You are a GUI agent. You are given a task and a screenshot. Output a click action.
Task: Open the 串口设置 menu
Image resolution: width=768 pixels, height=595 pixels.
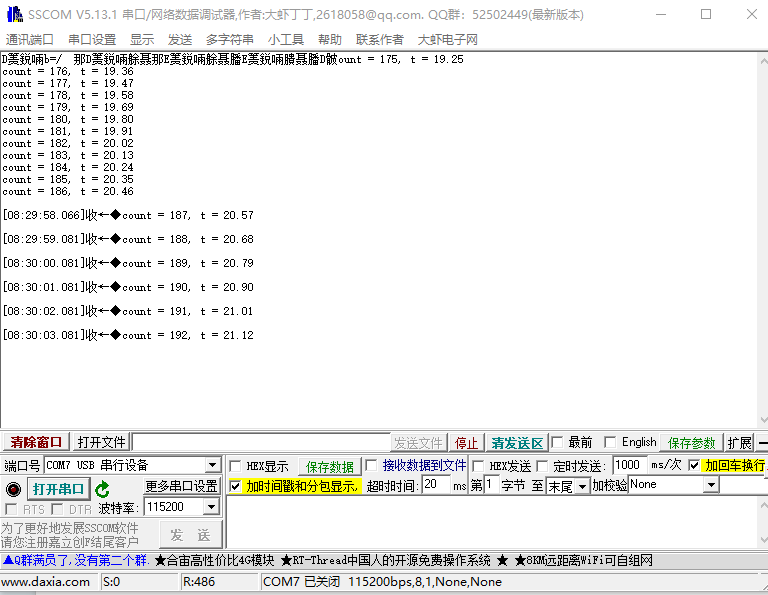pos(92,39)
